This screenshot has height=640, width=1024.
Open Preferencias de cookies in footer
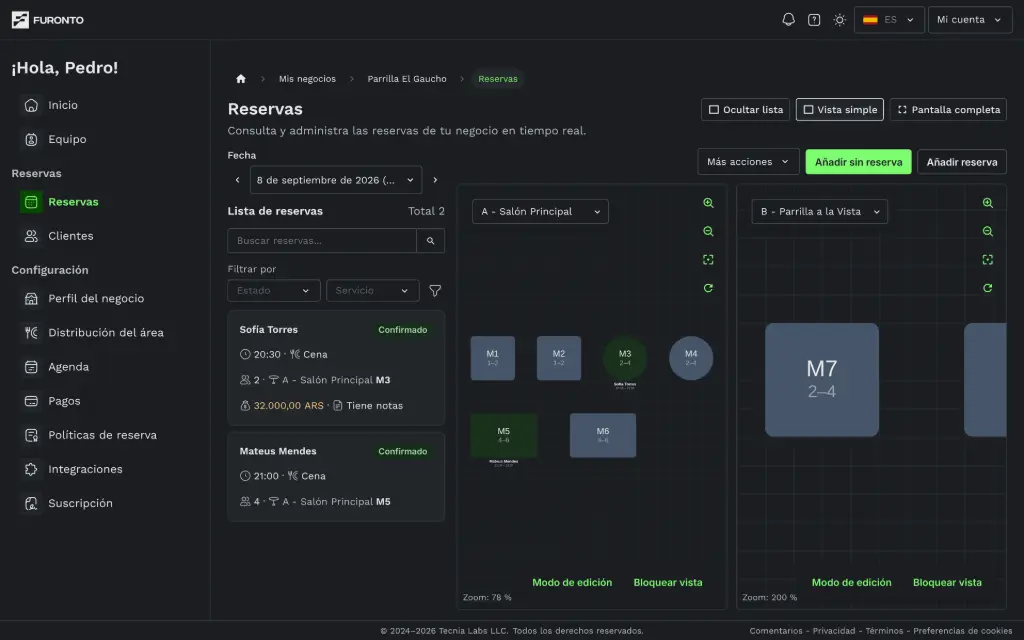pos(963,631)
